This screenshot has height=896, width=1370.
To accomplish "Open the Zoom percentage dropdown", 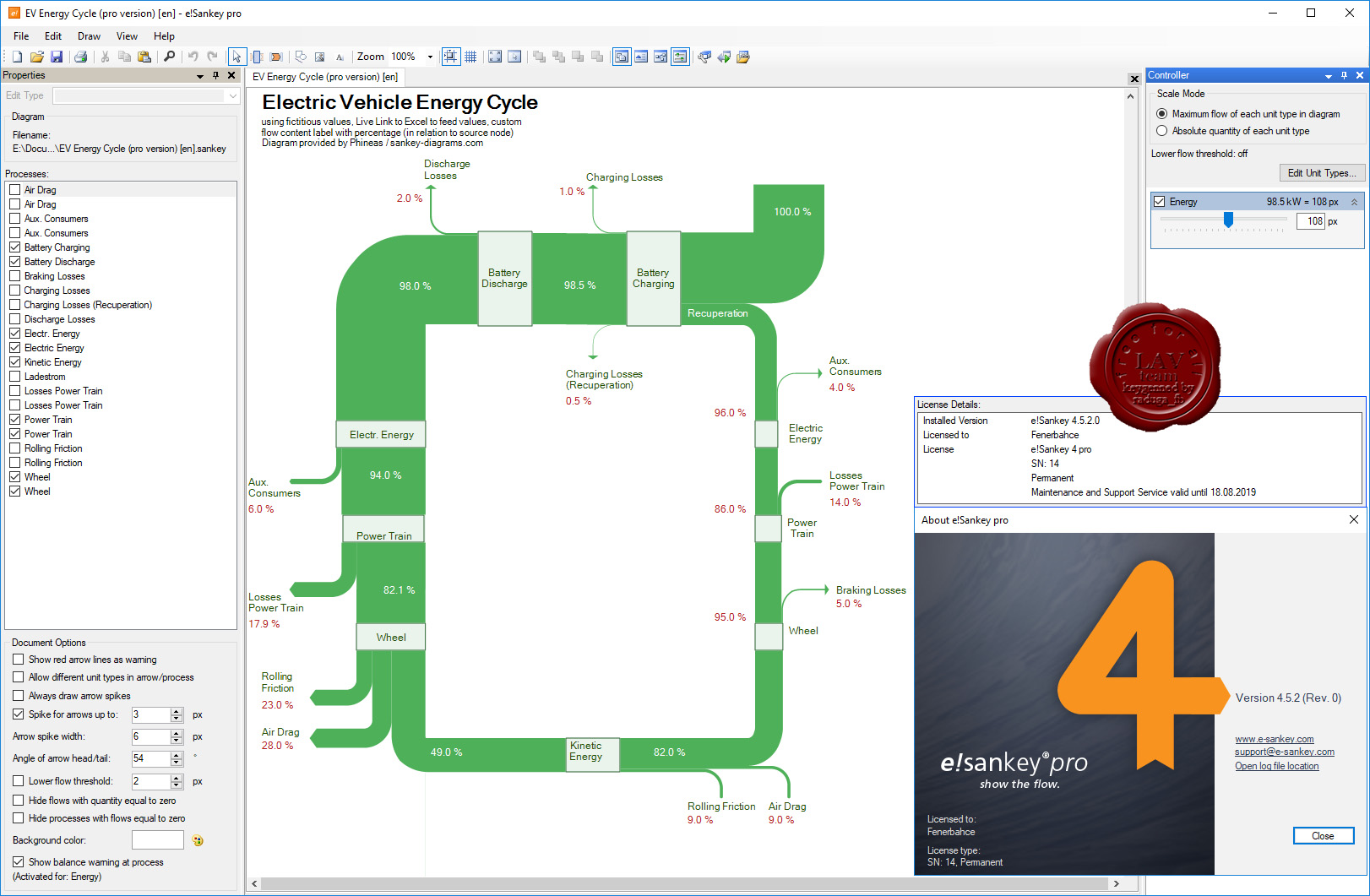I will (430, 57).
